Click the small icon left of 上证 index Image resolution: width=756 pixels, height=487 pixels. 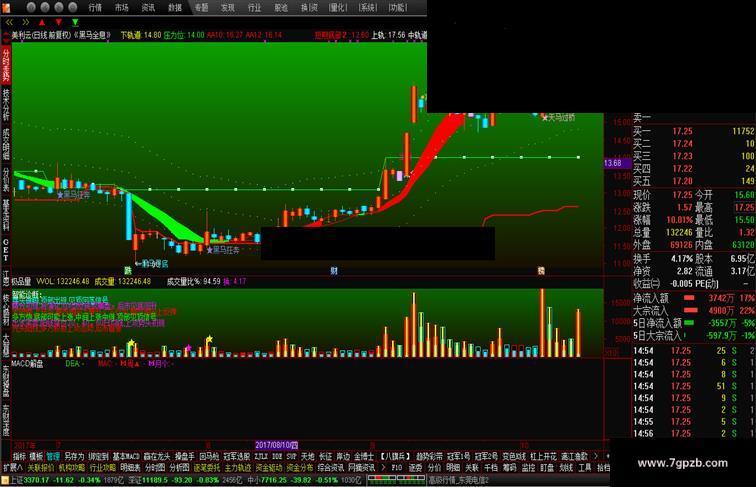point(5,480)
